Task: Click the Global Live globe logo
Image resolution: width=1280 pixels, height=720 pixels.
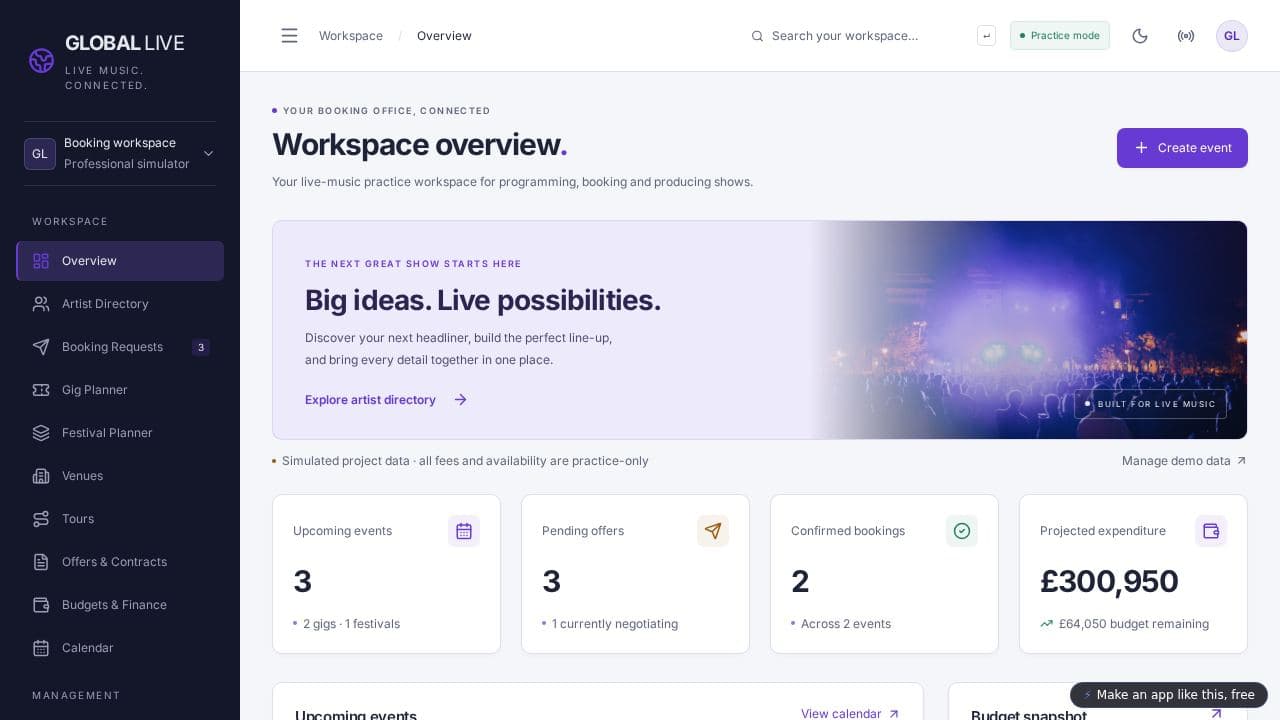Action: pos(41,61)
